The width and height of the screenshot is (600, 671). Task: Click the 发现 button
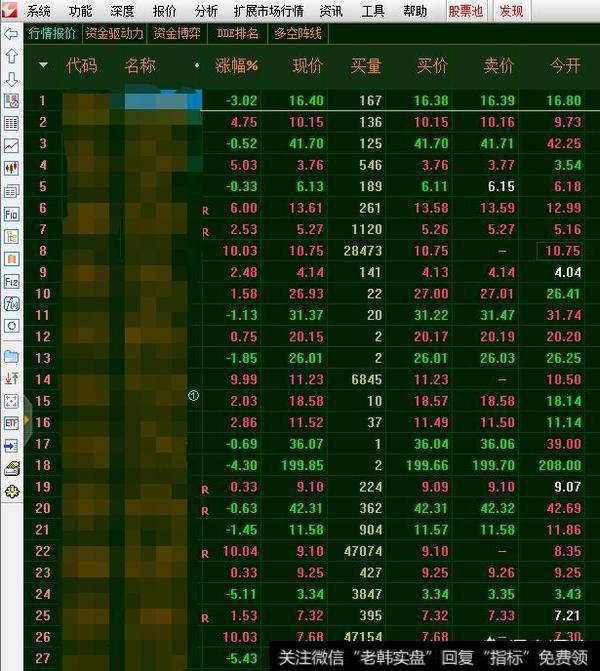pyautogui.click(x=512, y=11)
